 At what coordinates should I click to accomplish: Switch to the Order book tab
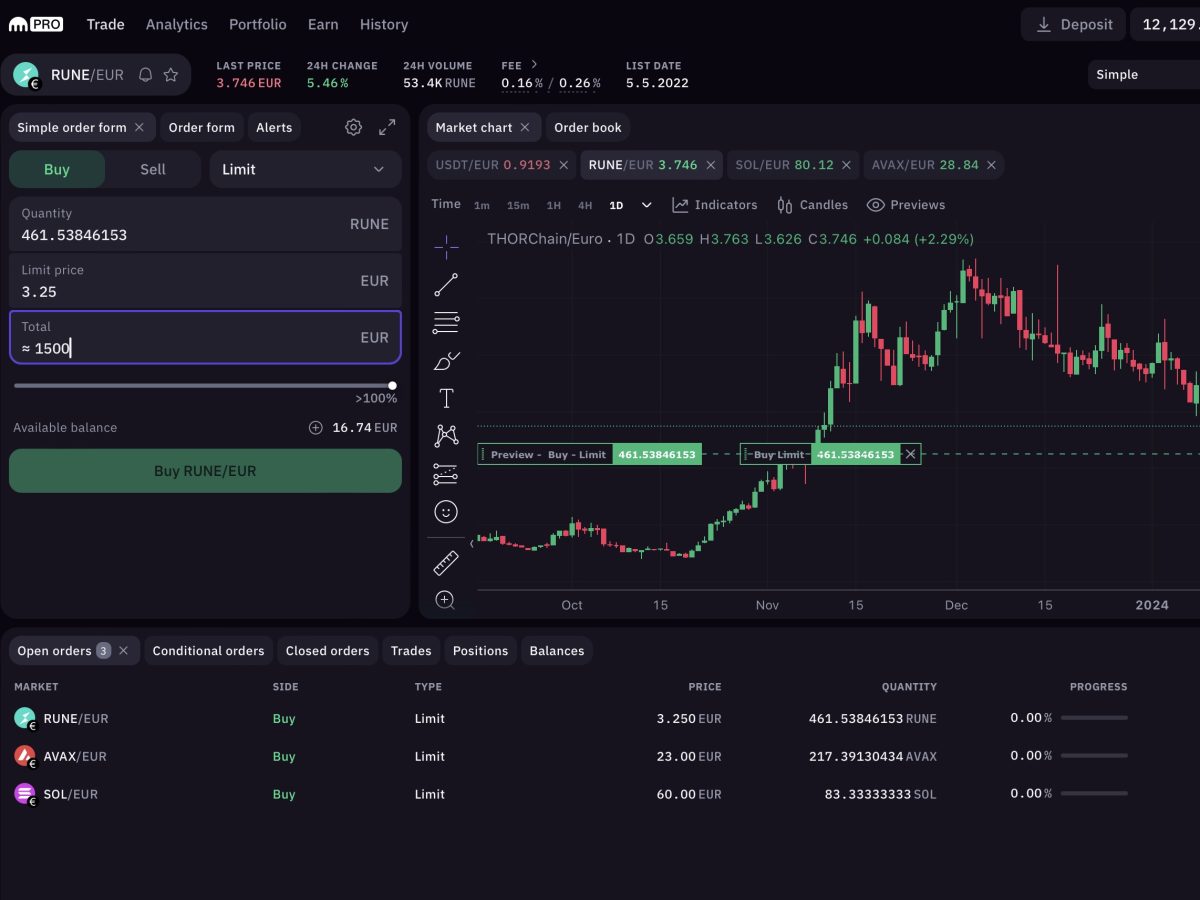click(x=588, y=127)
